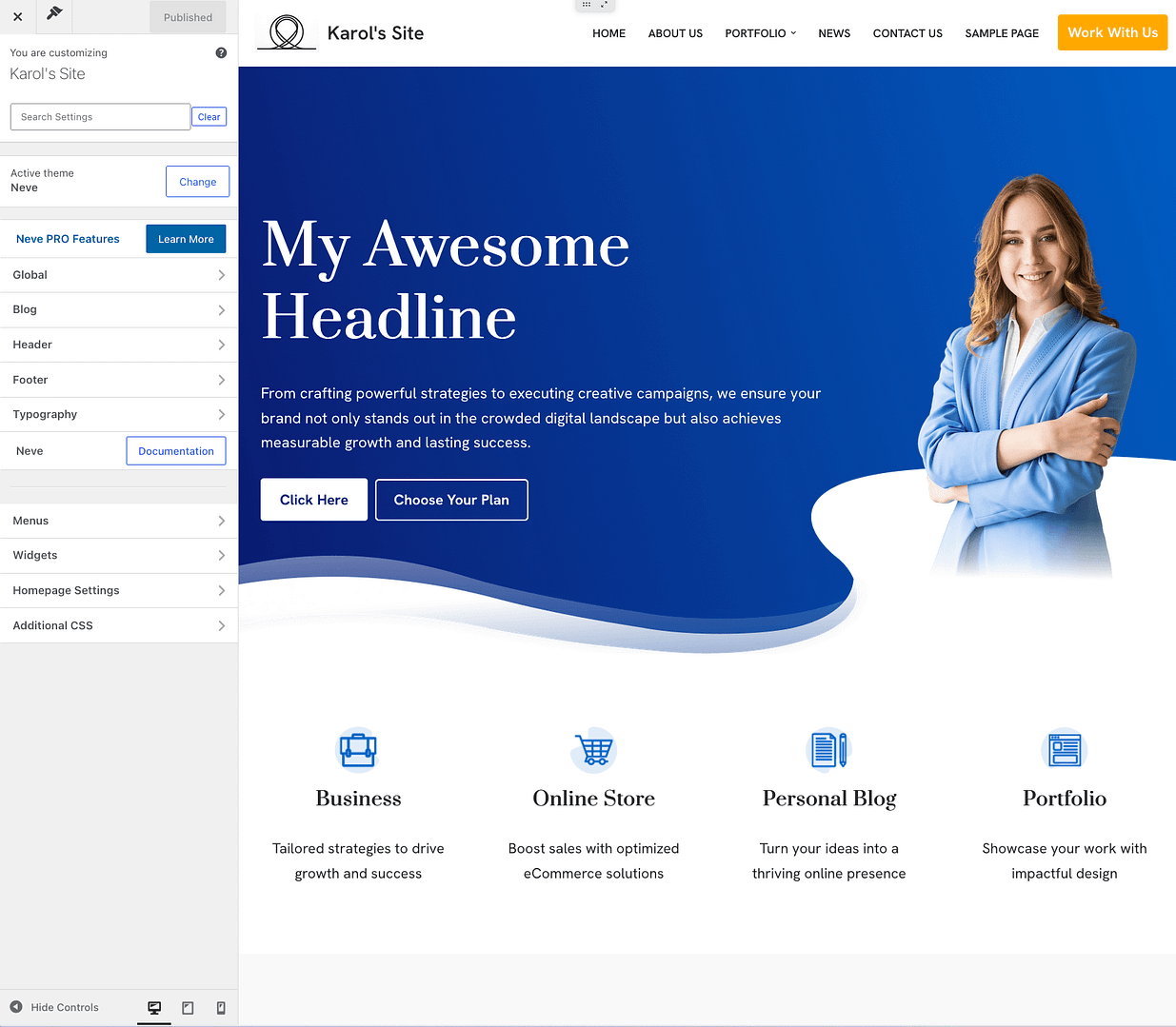Image resolution: width=1176 pixels, height=1027 pixels.
Task: Switch to mobile preview icon
Action: coord(221,1007)
